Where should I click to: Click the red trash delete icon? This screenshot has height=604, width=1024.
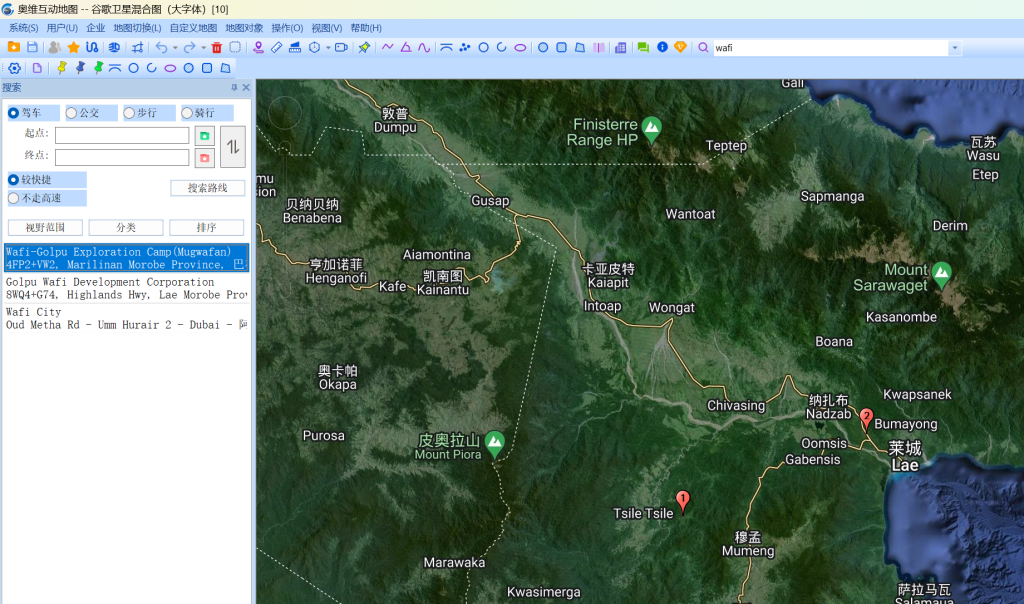tap(217, 47)
